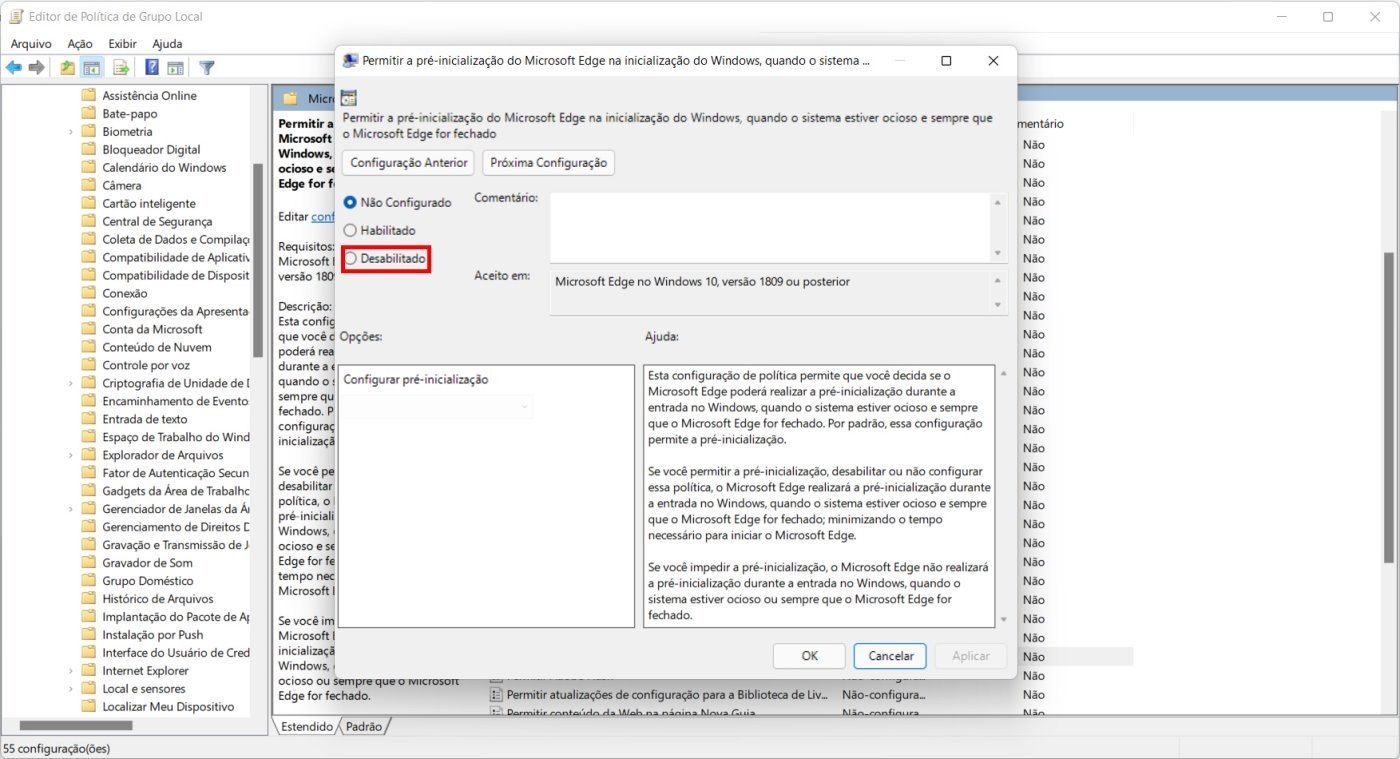Screen dimensions: 1400x759
Task: Open the Exibir menu
Action: coord(122,44)
